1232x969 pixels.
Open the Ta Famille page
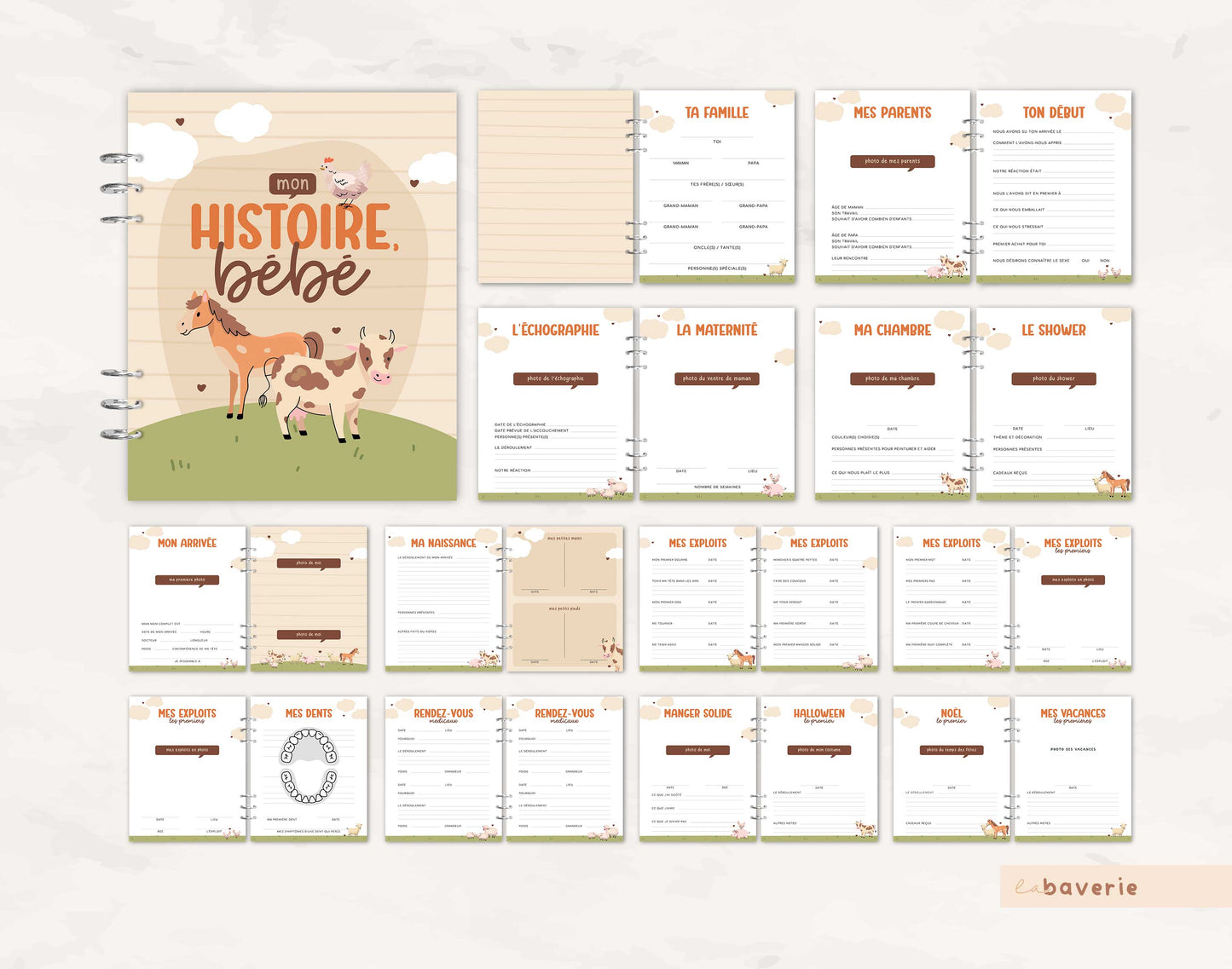(x=716, y=186)
